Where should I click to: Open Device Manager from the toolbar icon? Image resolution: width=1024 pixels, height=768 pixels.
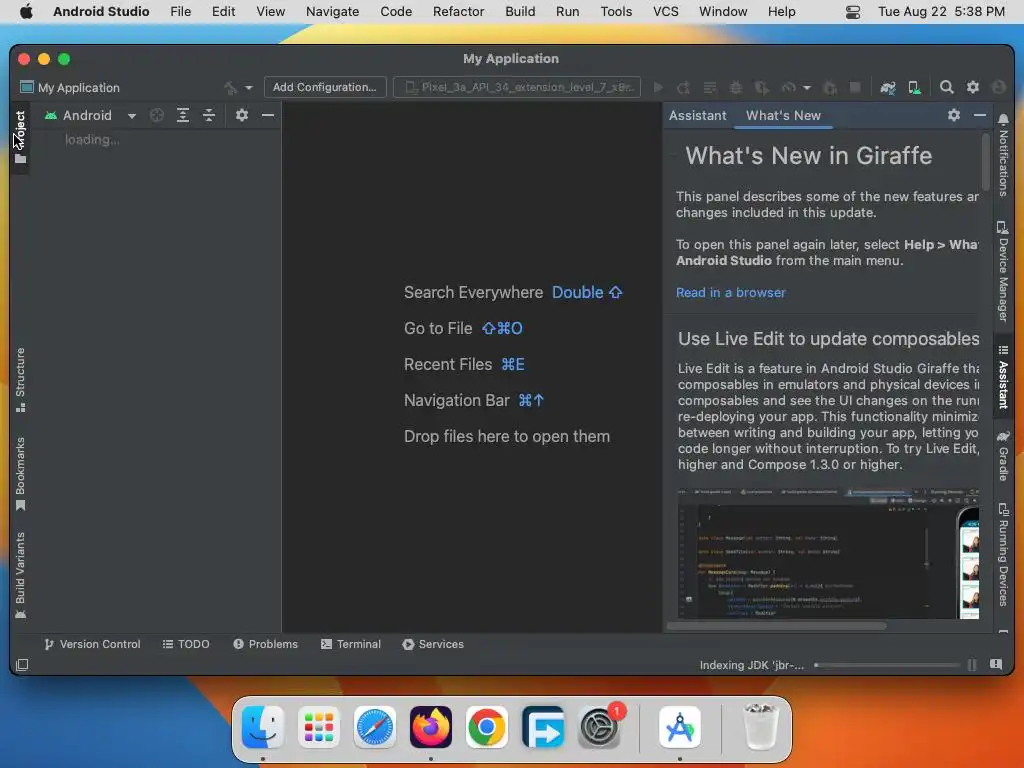[914, 88]
